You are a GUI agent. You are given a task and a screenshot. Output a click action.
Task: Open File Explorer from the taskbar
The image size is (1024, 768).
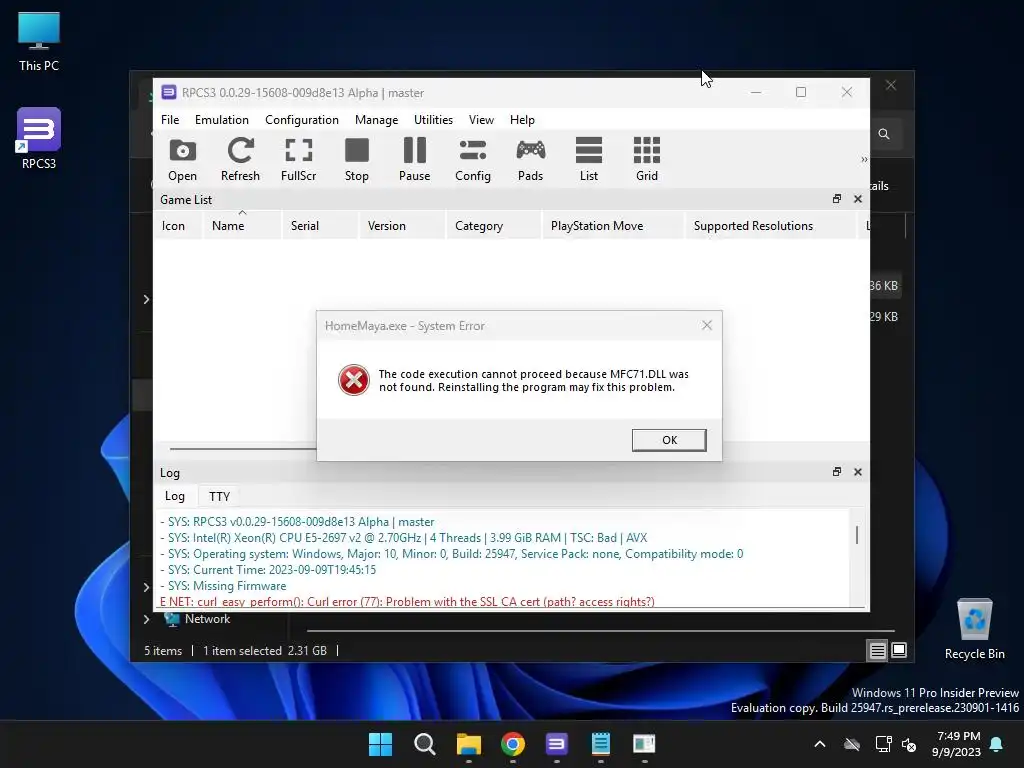pyautogui.click(x=468, y=744)
